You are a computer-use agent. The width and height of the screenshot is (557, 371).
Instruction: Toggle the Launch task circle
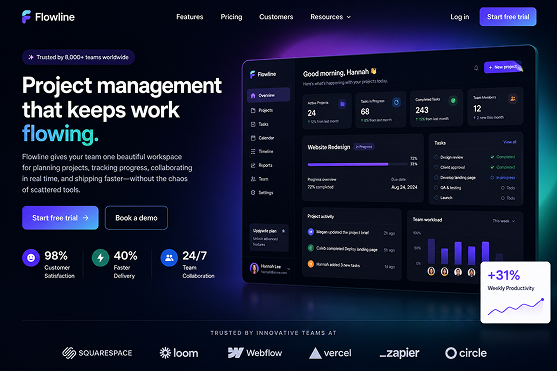(x=436, y=198)
